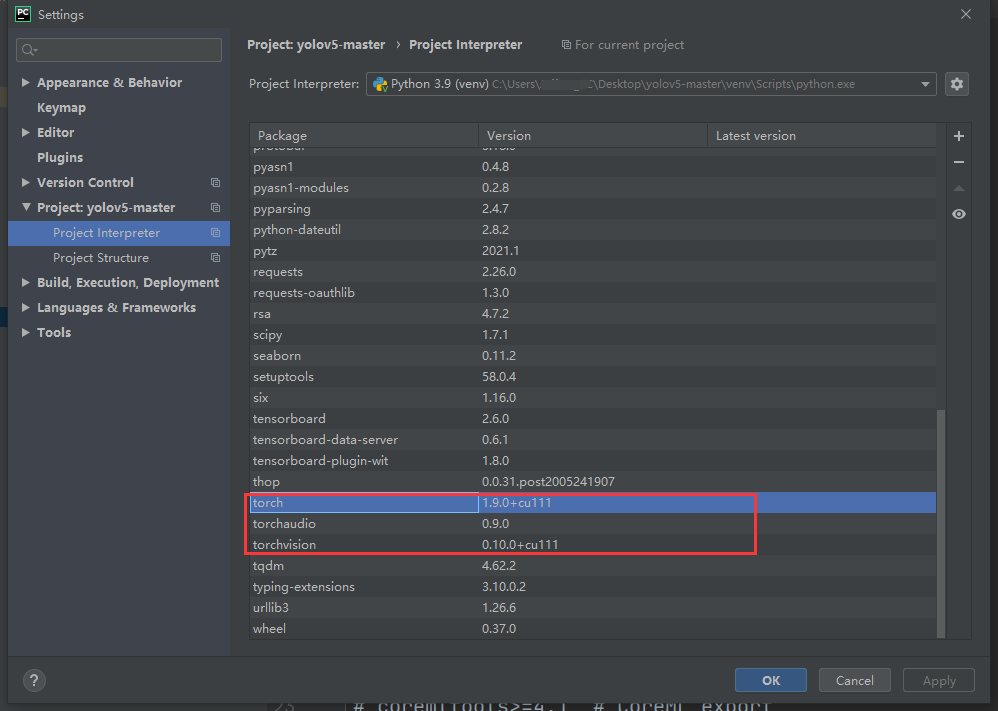Select the rsa package row
The height and width of the screenshot is (711, 998).
(x=593, y=314)
